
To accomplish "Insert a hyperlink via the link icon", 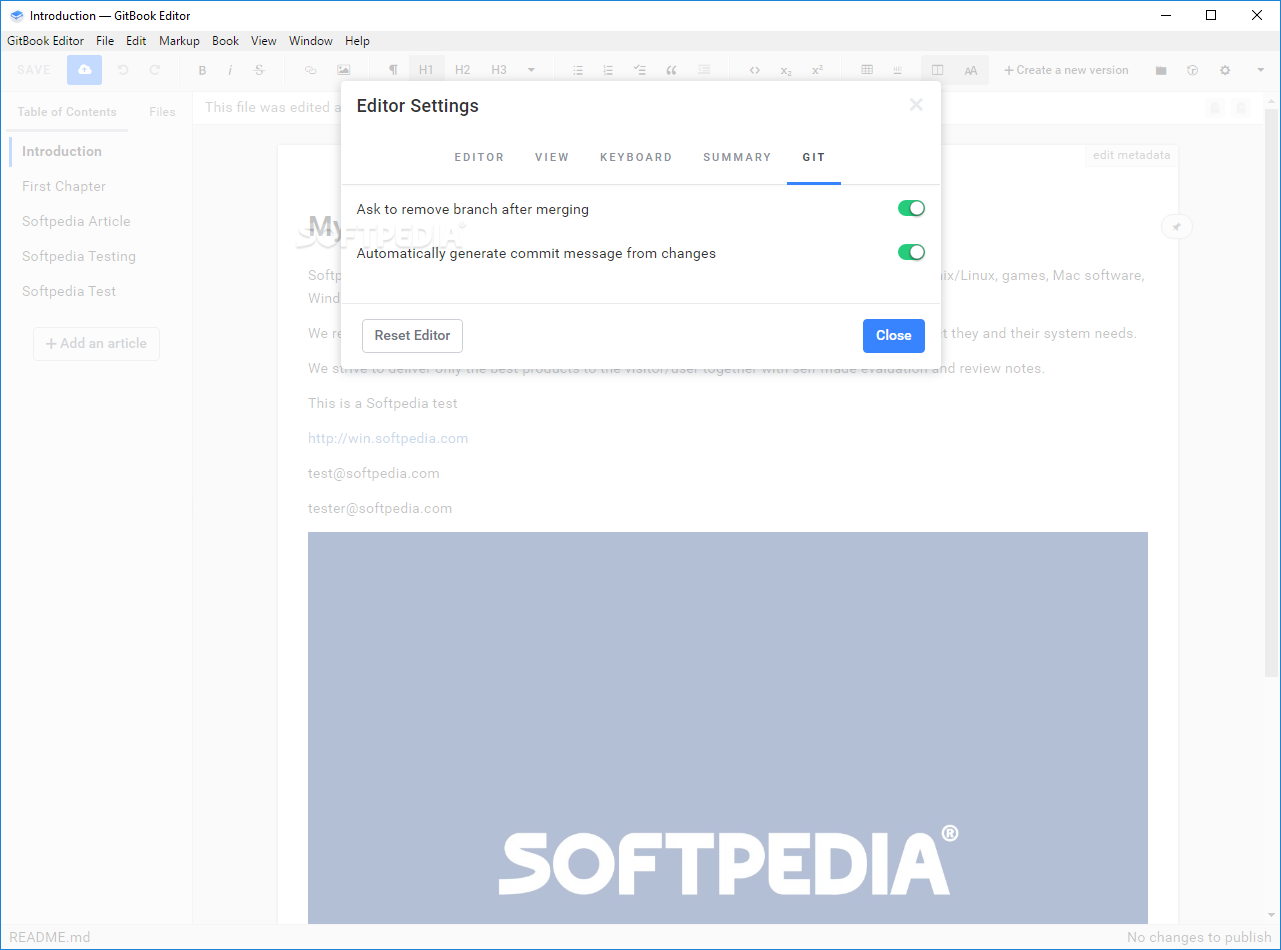I will point(310,70).
